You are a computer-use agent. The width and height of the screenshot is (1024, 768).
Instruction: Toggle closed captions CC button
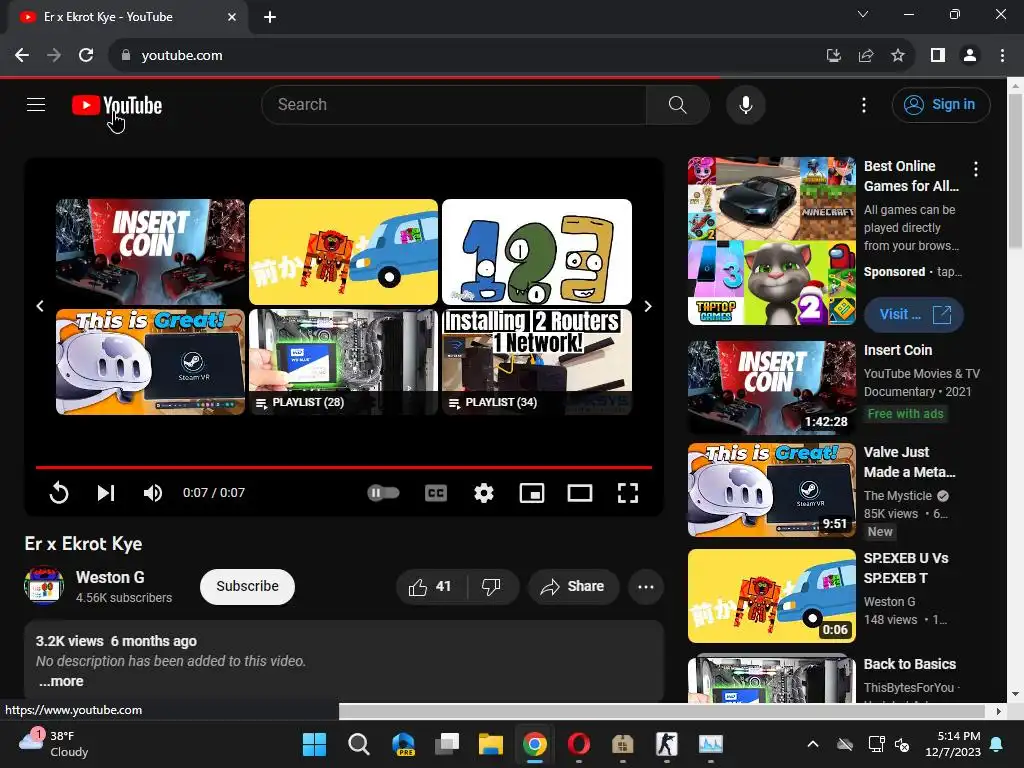point(436,492)
